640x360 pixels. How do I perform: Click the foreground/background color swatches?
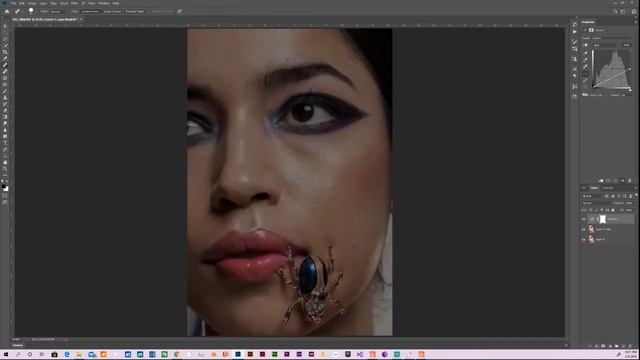point(4,187)
